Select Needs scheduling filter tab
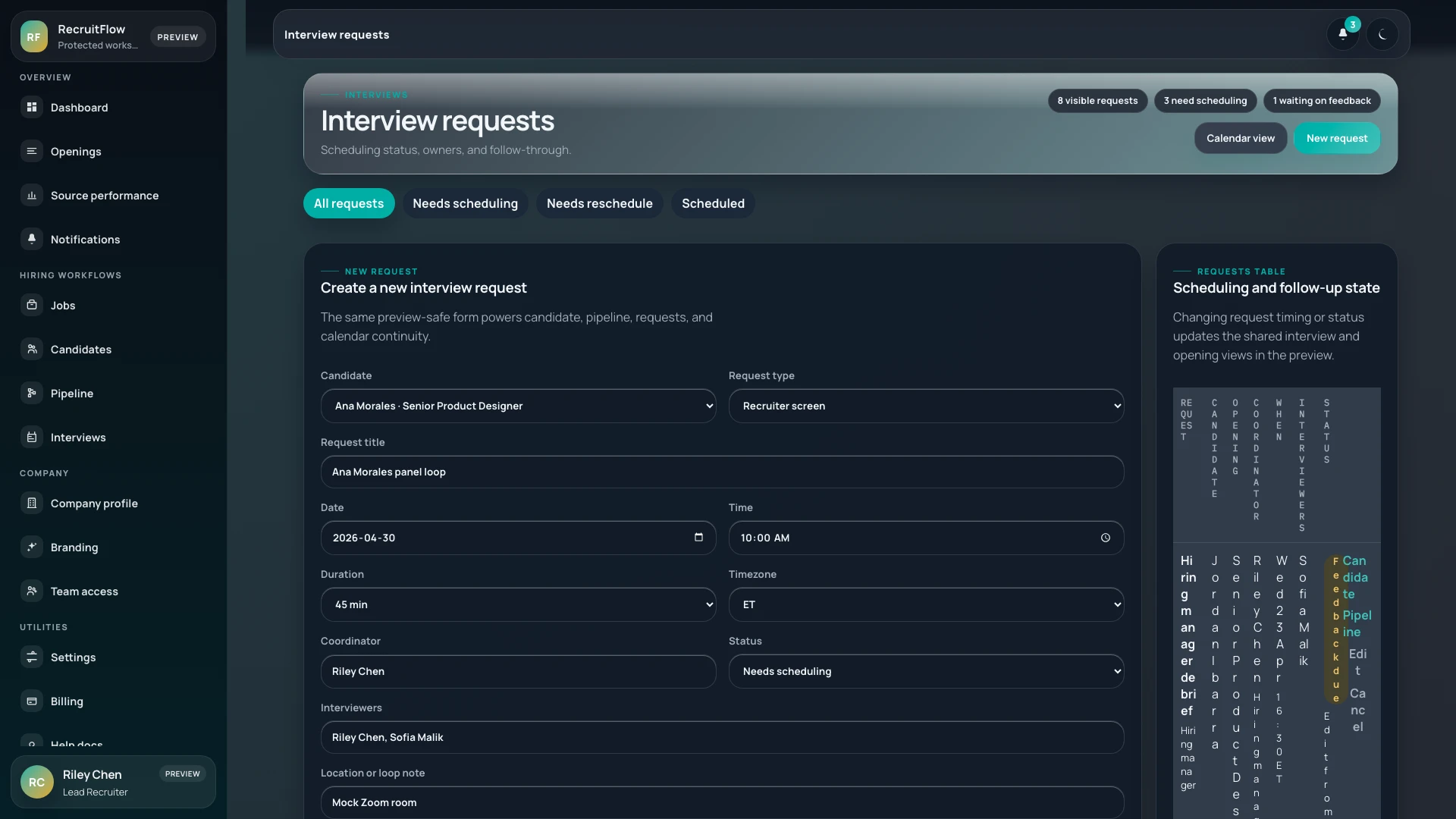Viewport: 1456px width, 819px height. (x=465, y=203)
